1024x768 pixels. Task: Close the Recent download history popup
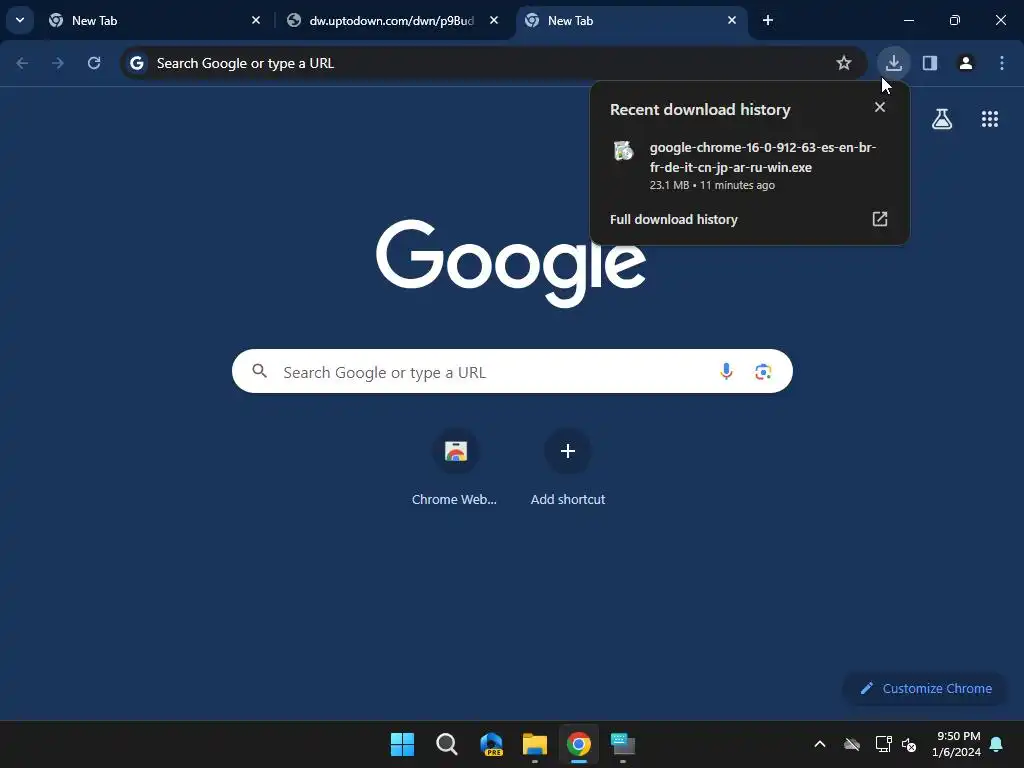880,107
